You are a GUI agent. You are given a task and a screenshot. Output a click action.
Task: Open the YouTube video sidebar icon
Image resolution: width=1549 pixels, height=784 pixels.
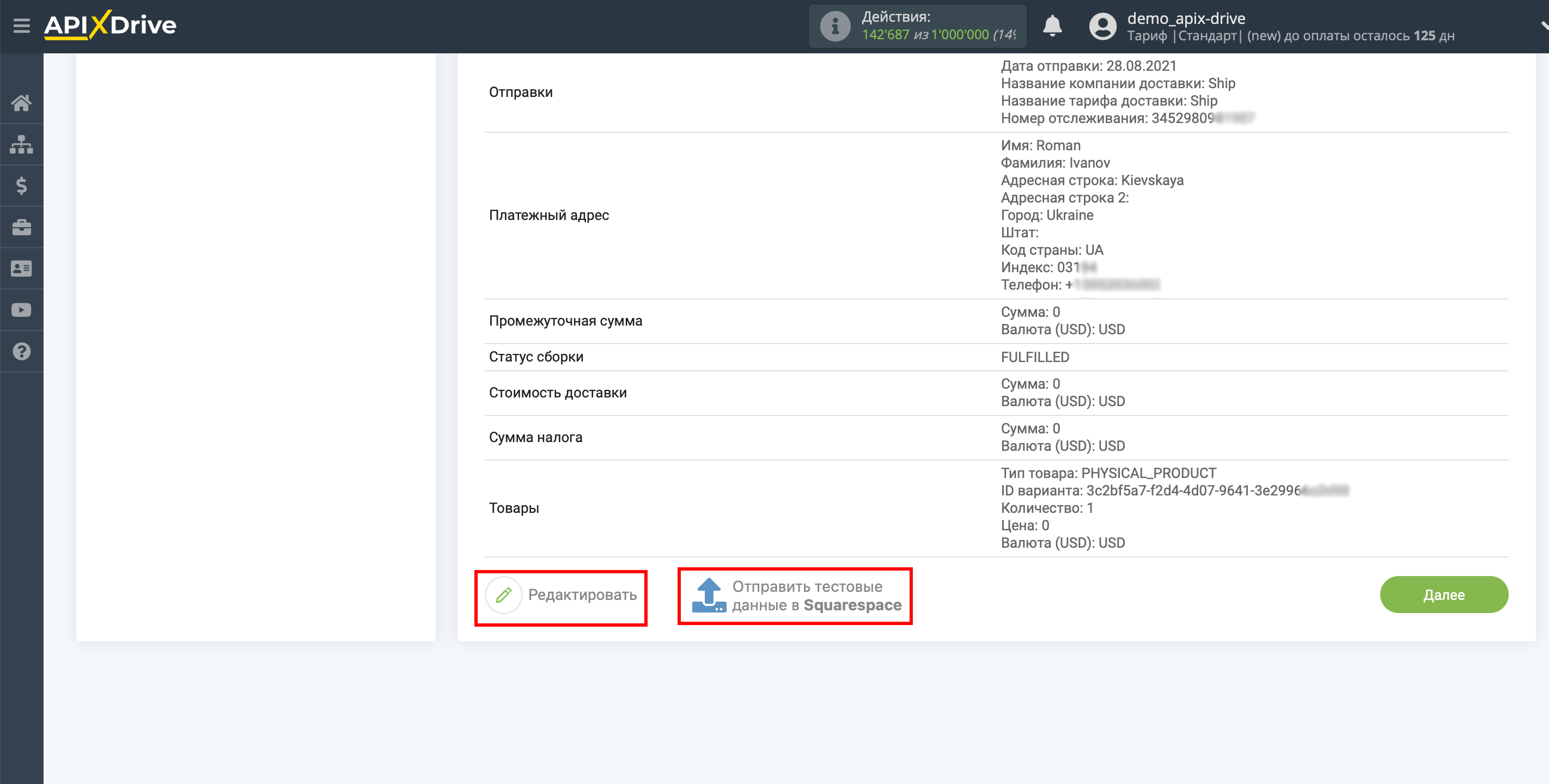coord(22,310)
